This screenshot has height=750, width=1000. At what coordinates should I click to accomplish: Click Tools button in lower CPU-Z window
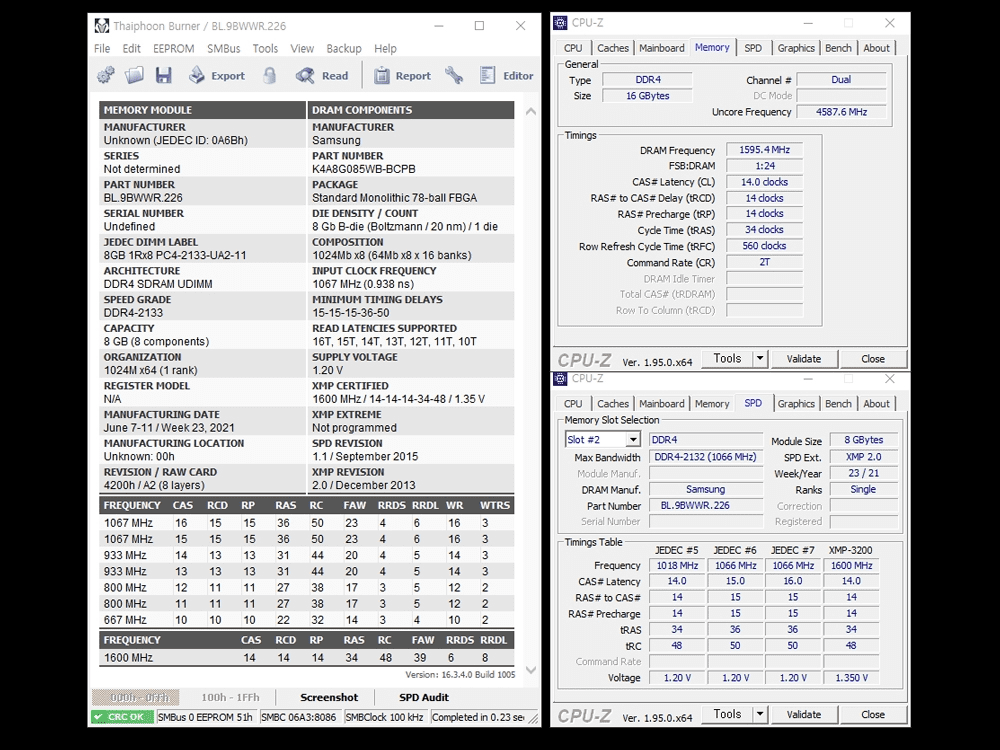(x=727, y=714)
